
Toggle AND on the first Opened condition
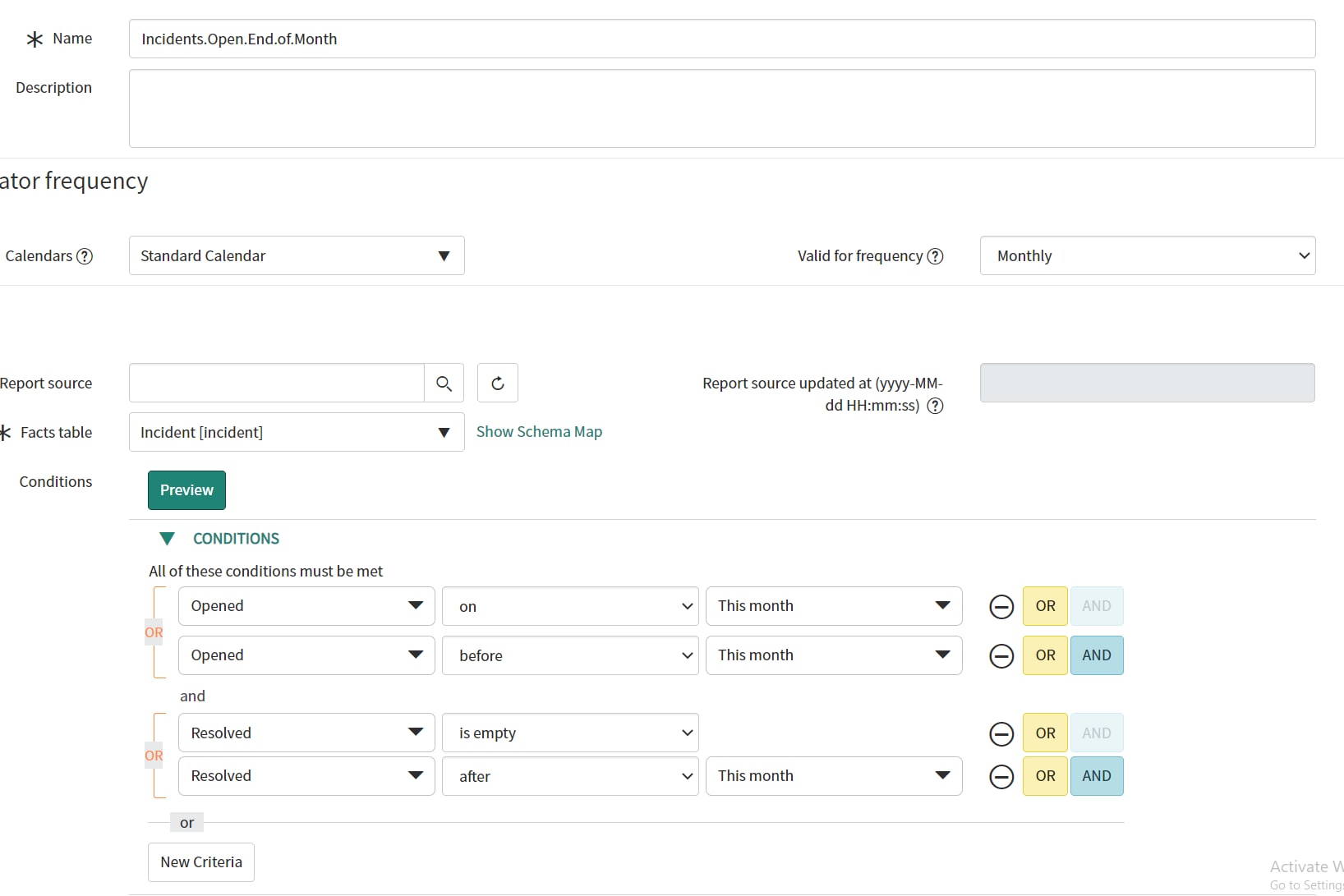[1097, 606]
